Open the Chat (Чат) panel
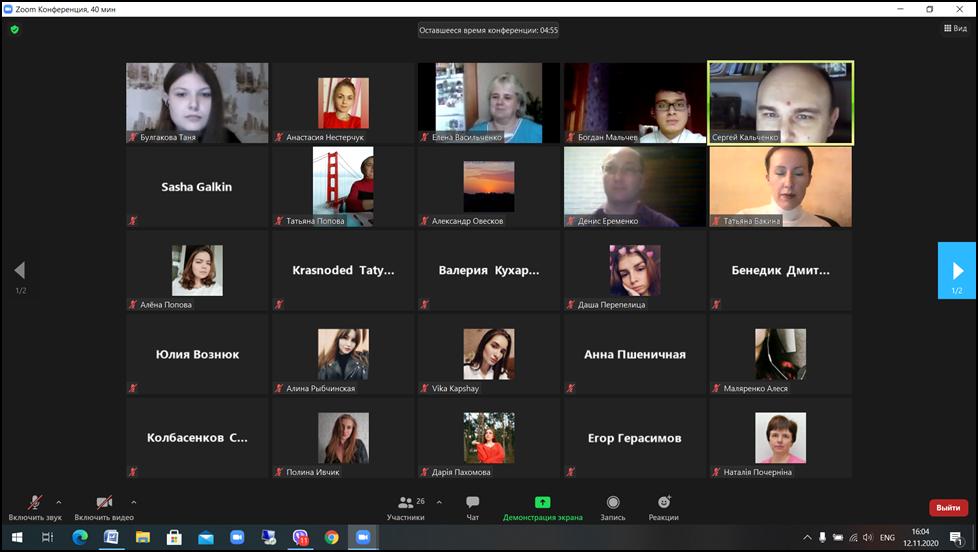This screenshot has height=552, width=978. point(472,507)
